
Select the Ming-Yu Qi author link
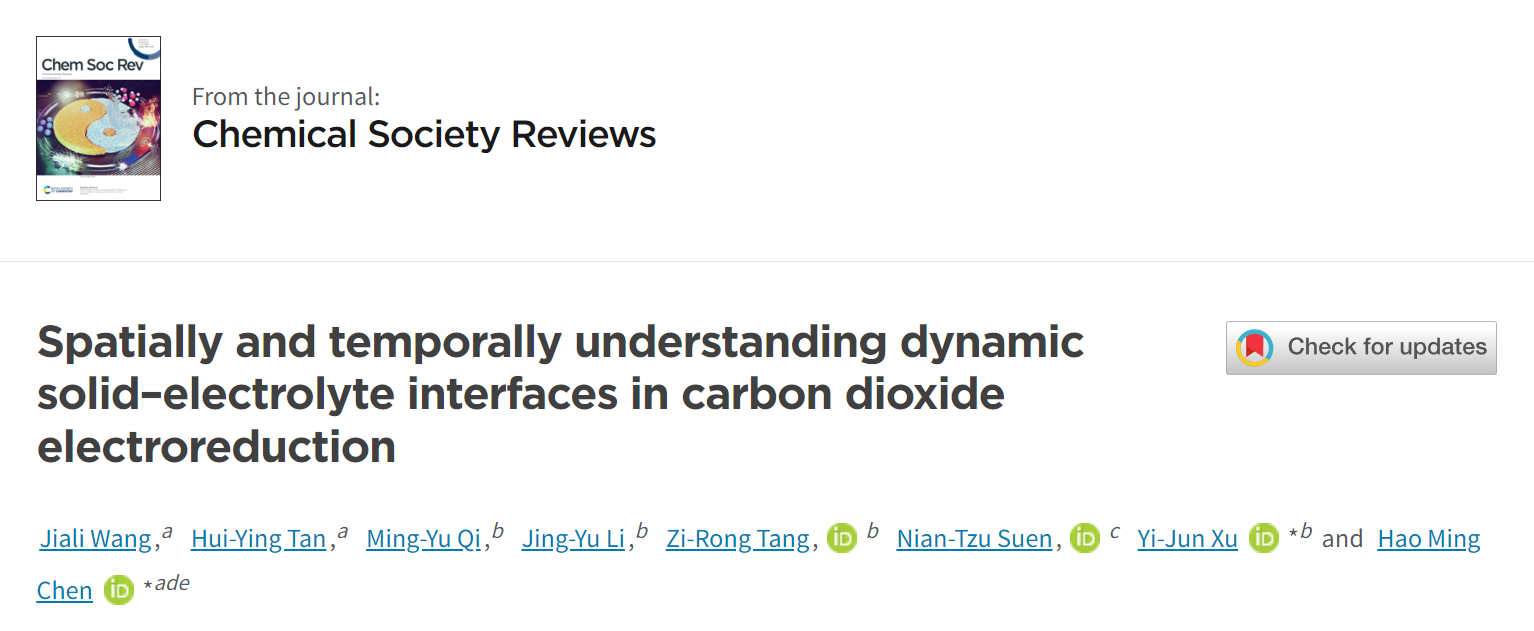point(424,539)
